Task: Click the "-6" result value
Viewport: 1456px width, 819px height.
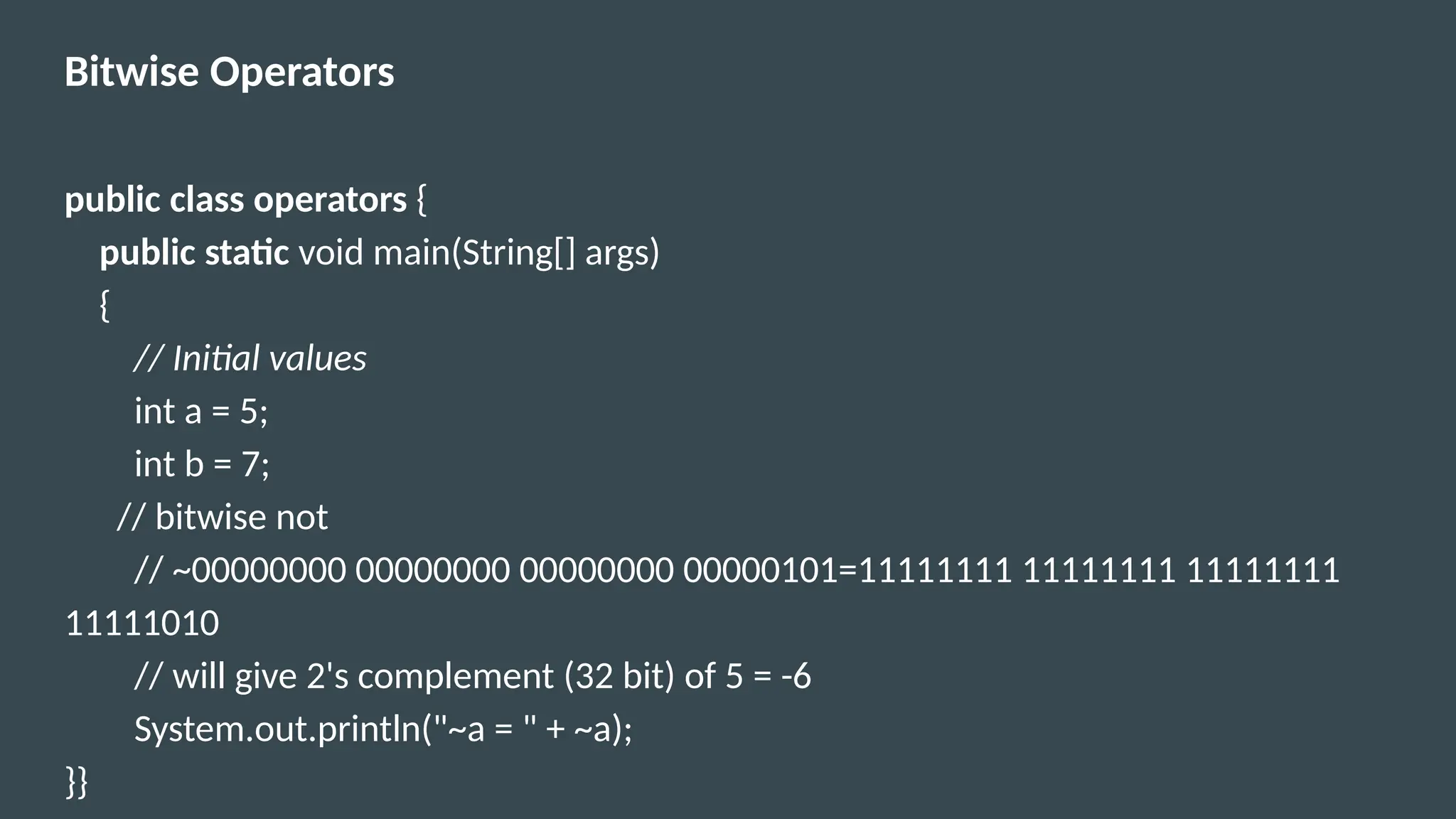Action: click(x=796, y=676)
